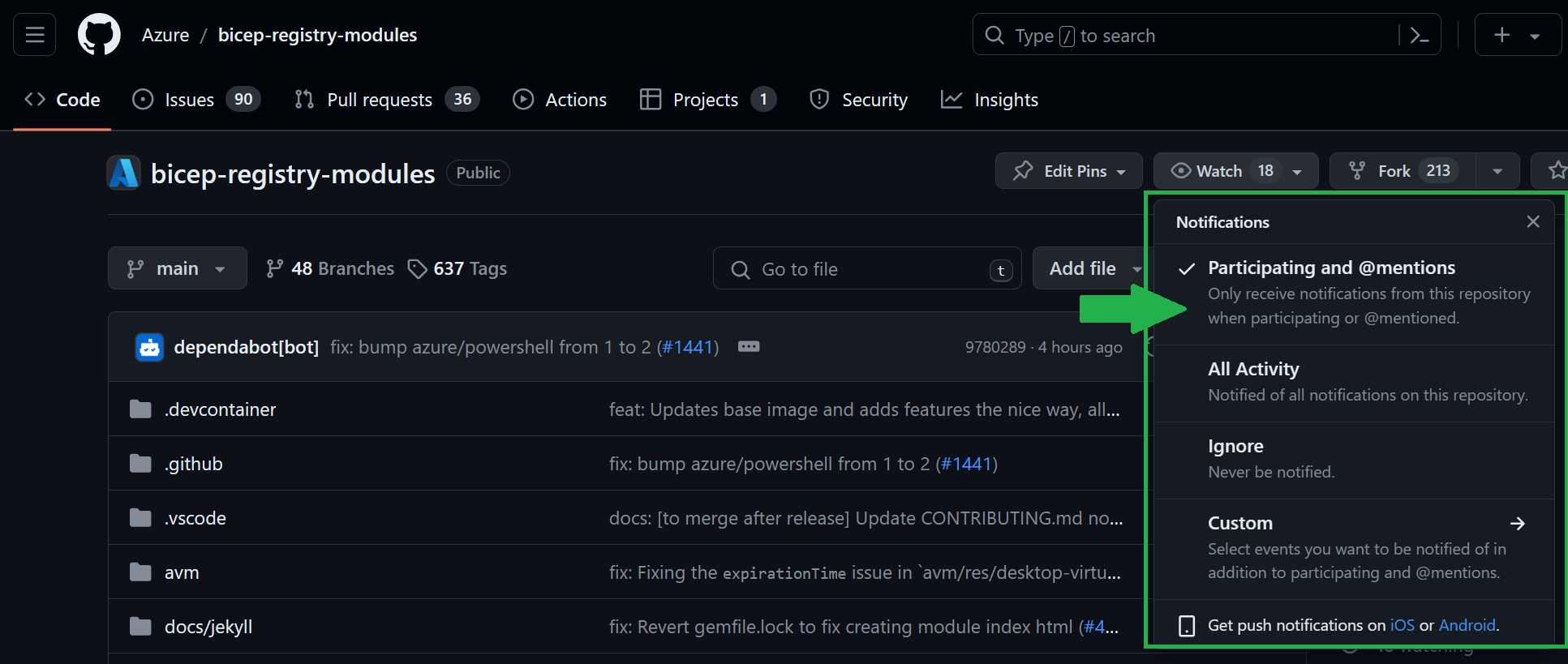
Task: Open the Security tab
Action: click(859, 100)
